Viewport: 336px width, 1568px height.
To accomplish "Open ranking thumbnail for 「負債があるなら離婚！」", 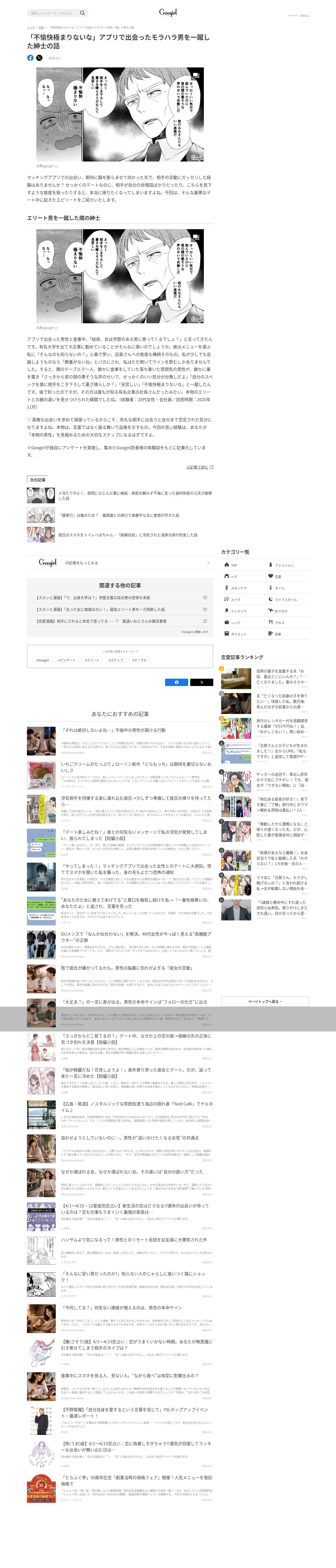I will click(236, 860).
